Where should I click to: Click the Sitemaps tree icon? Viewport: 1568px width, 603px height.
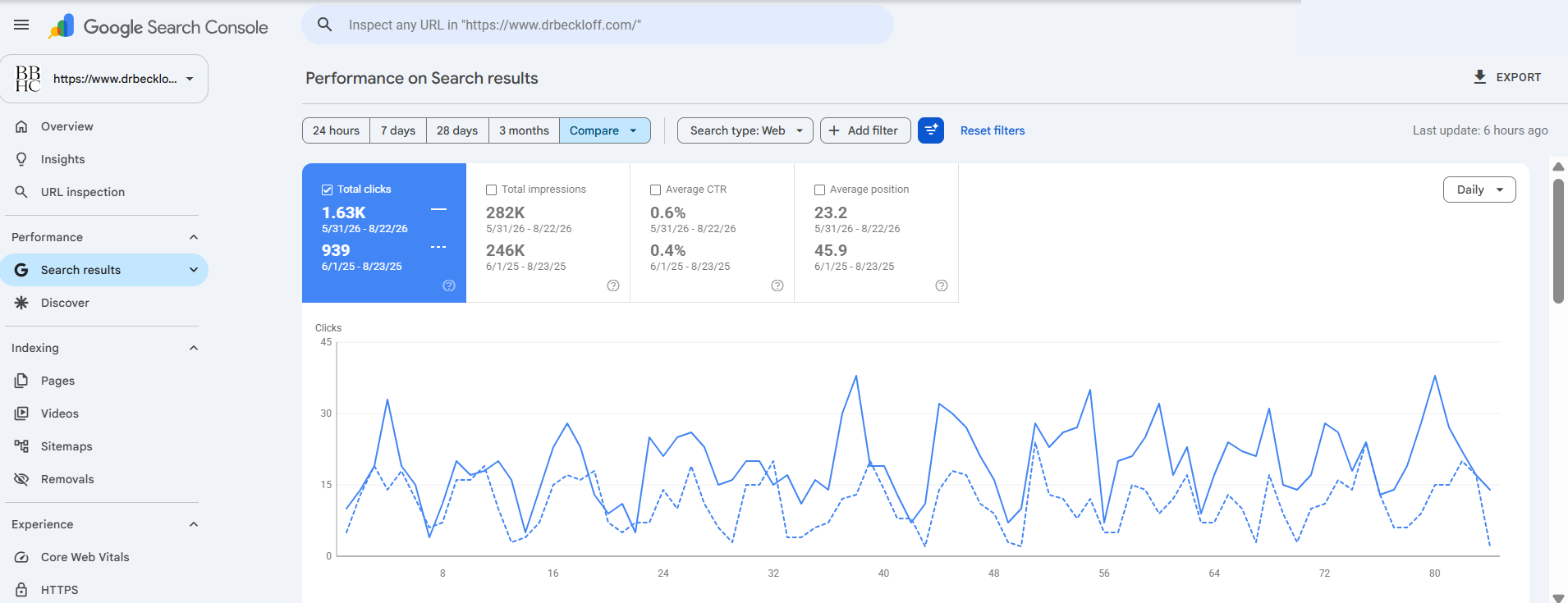pyautogui.click(x=21, y=446)
